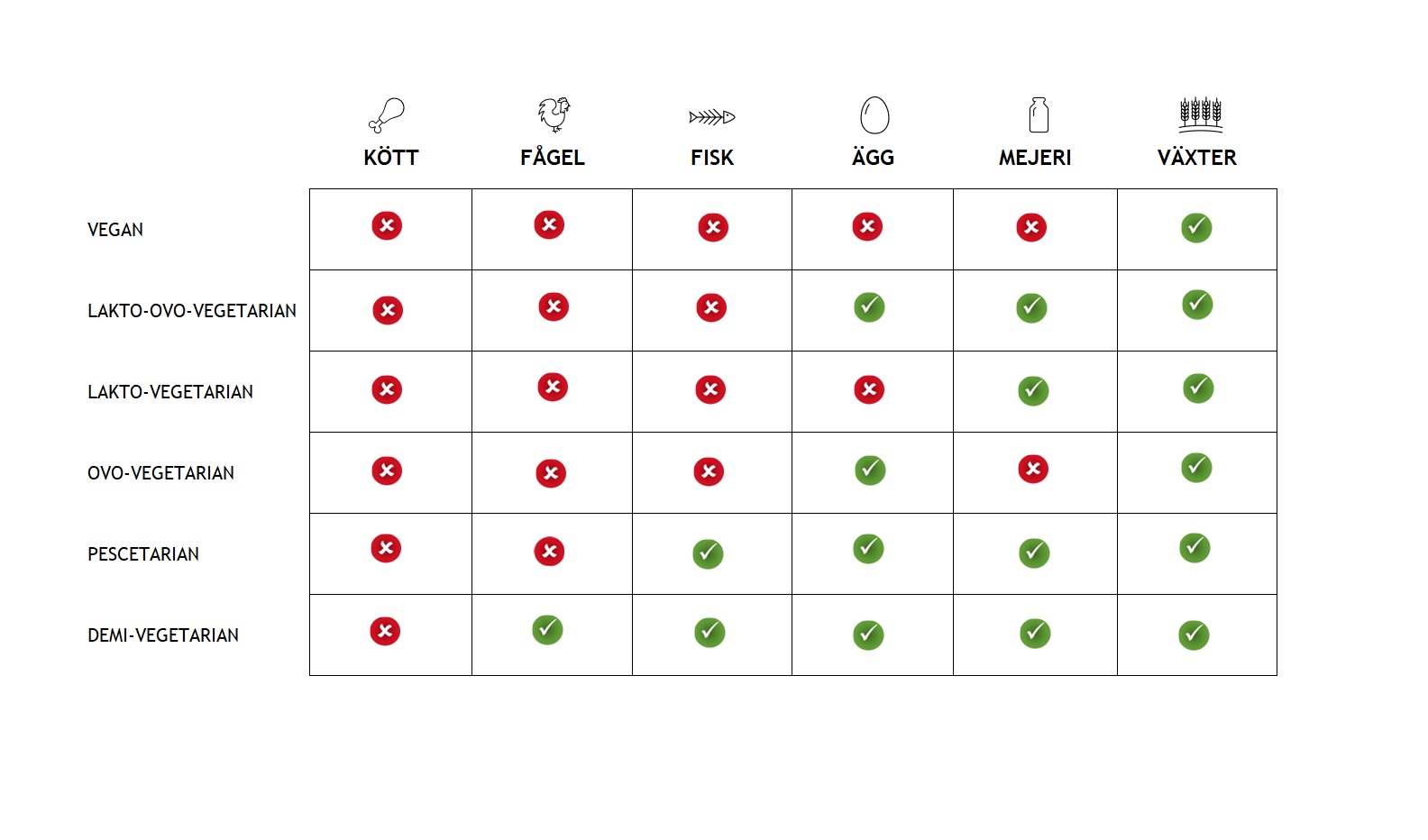Click the egg icon above ÄGG
This screenshot has width=1428, height=840.
[874, 115]
